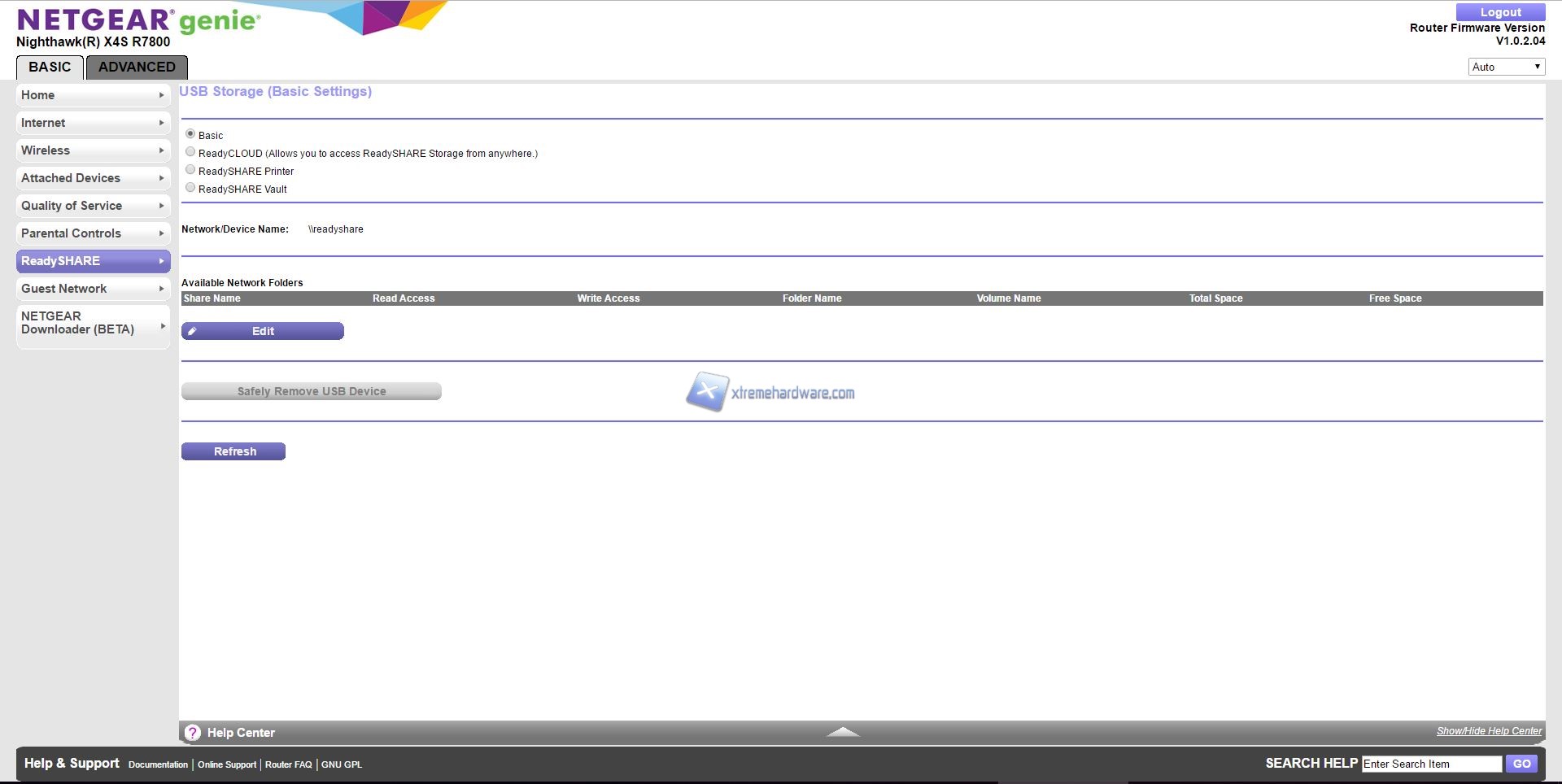This screenshot has width=1562, height=784.
Task: Click the Help Center question mark icon
Action: 193,733
